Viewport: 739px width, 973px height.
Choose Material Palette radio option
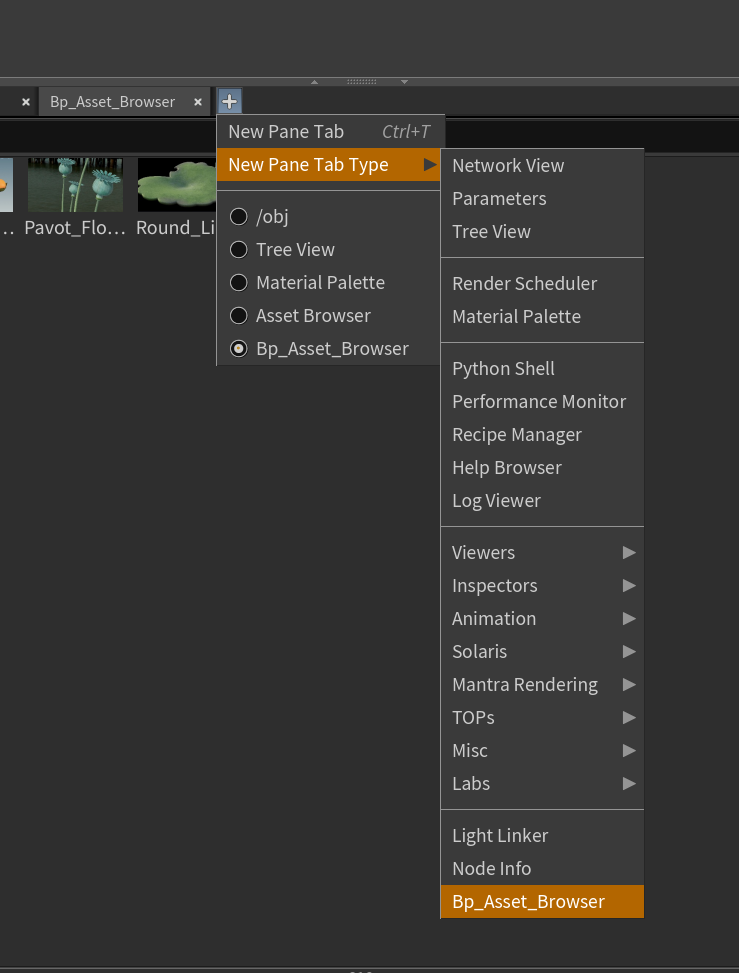[x=239, y=283]
